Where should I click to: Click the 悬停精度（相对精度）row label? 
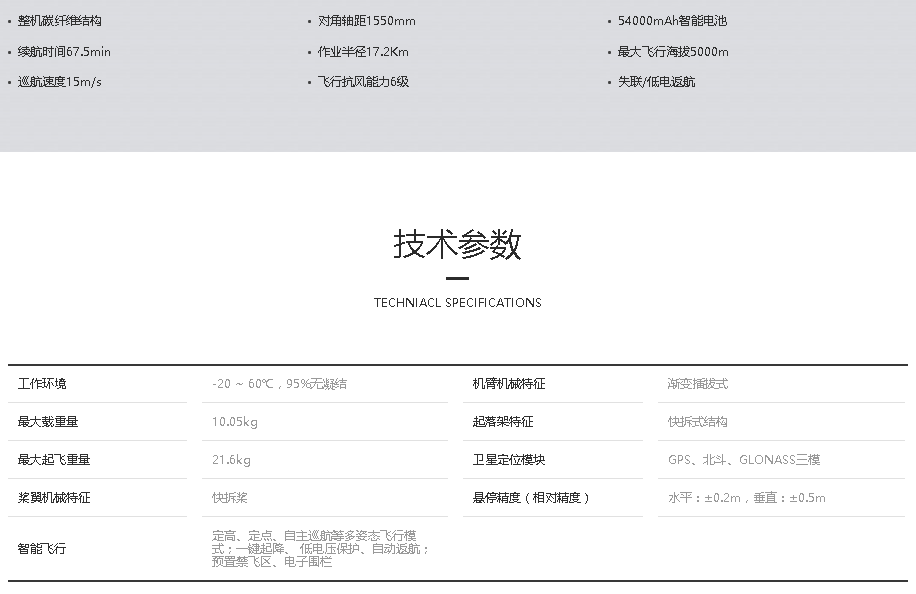[x=531, y=498]
